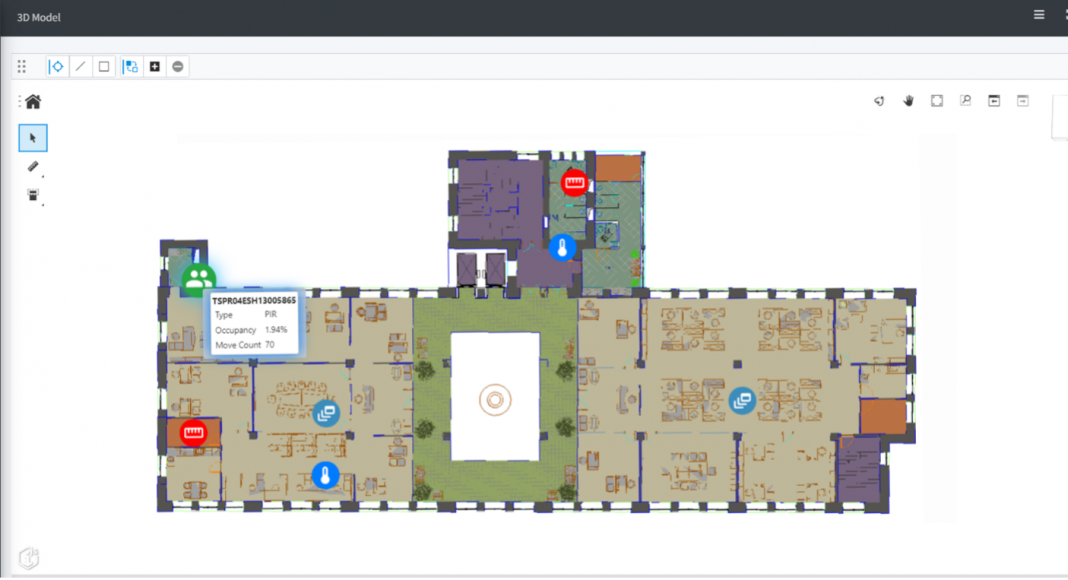Open the hamburger menu in the header
The width and height of the screenshot is (1068, 580).
(1039, 15)
